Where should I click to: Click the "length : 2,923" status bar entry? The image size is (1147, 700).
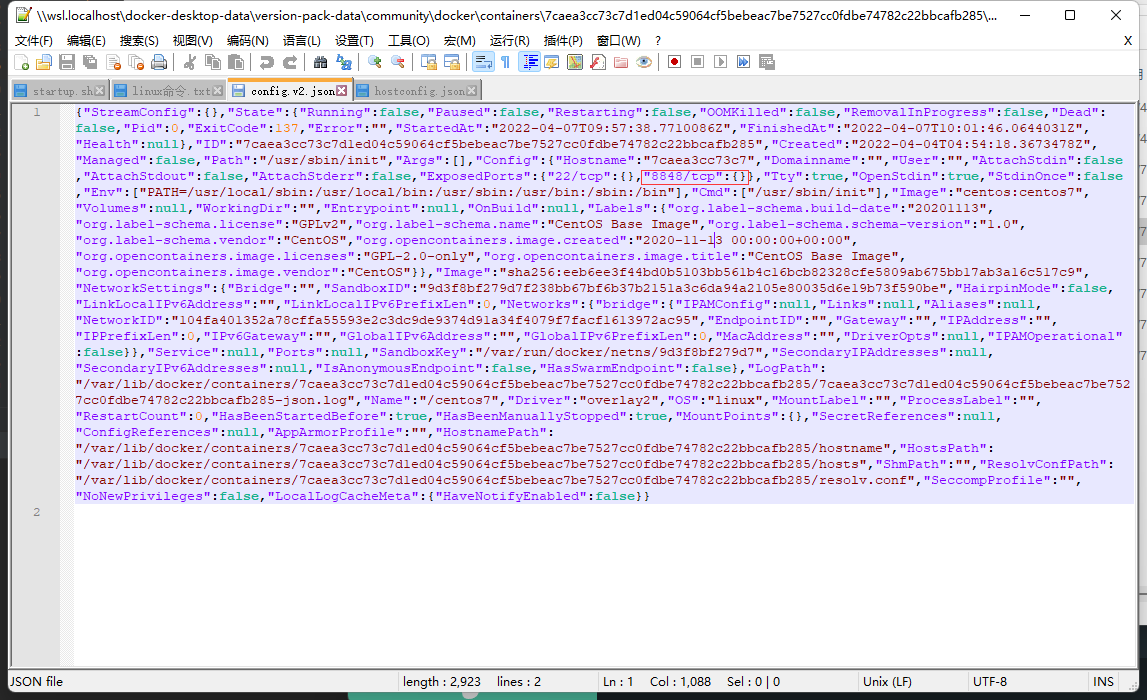click(442, 681)
